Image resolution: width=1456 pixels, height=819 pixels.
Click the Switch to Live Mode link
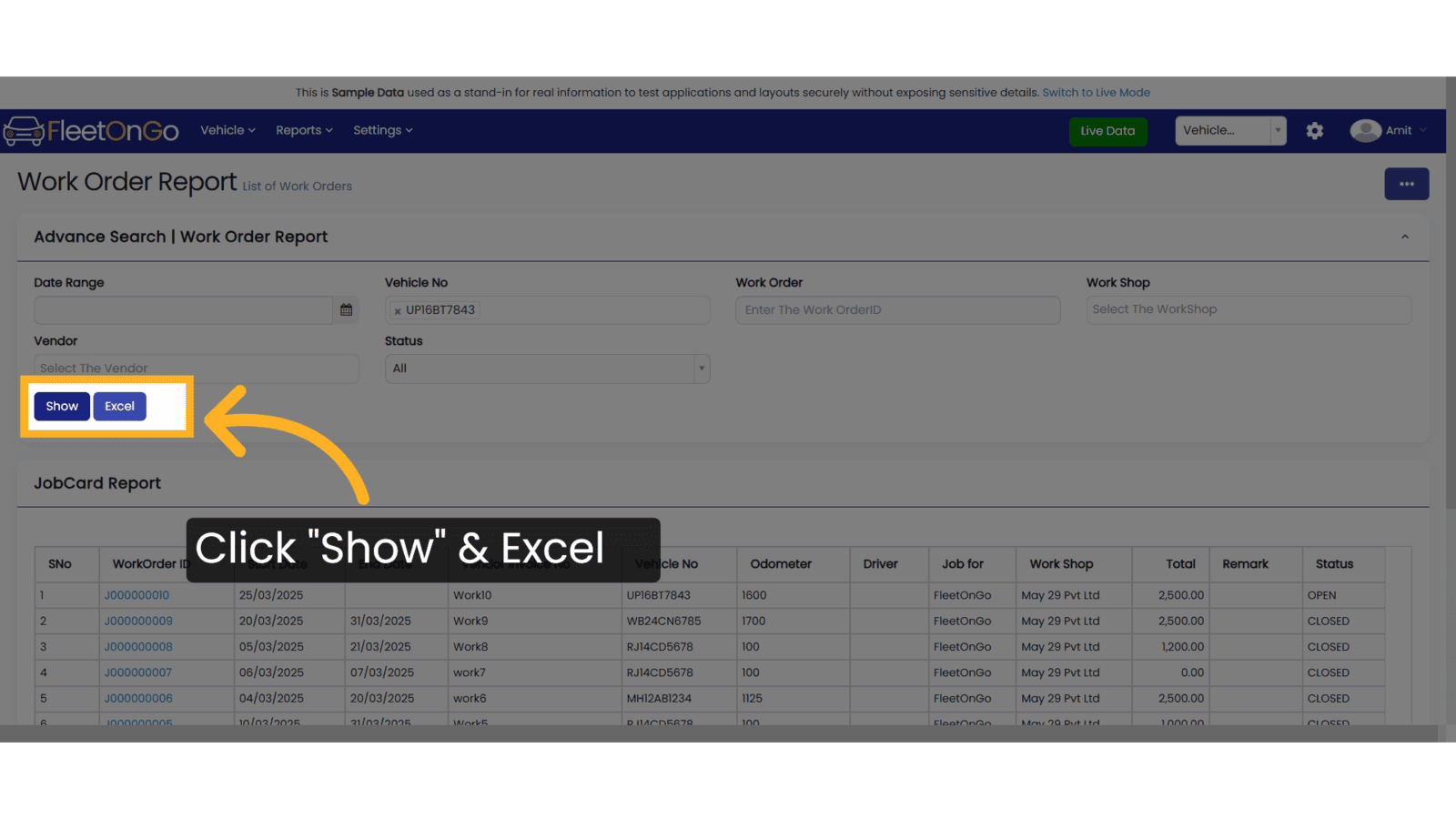click(1096, 93)
